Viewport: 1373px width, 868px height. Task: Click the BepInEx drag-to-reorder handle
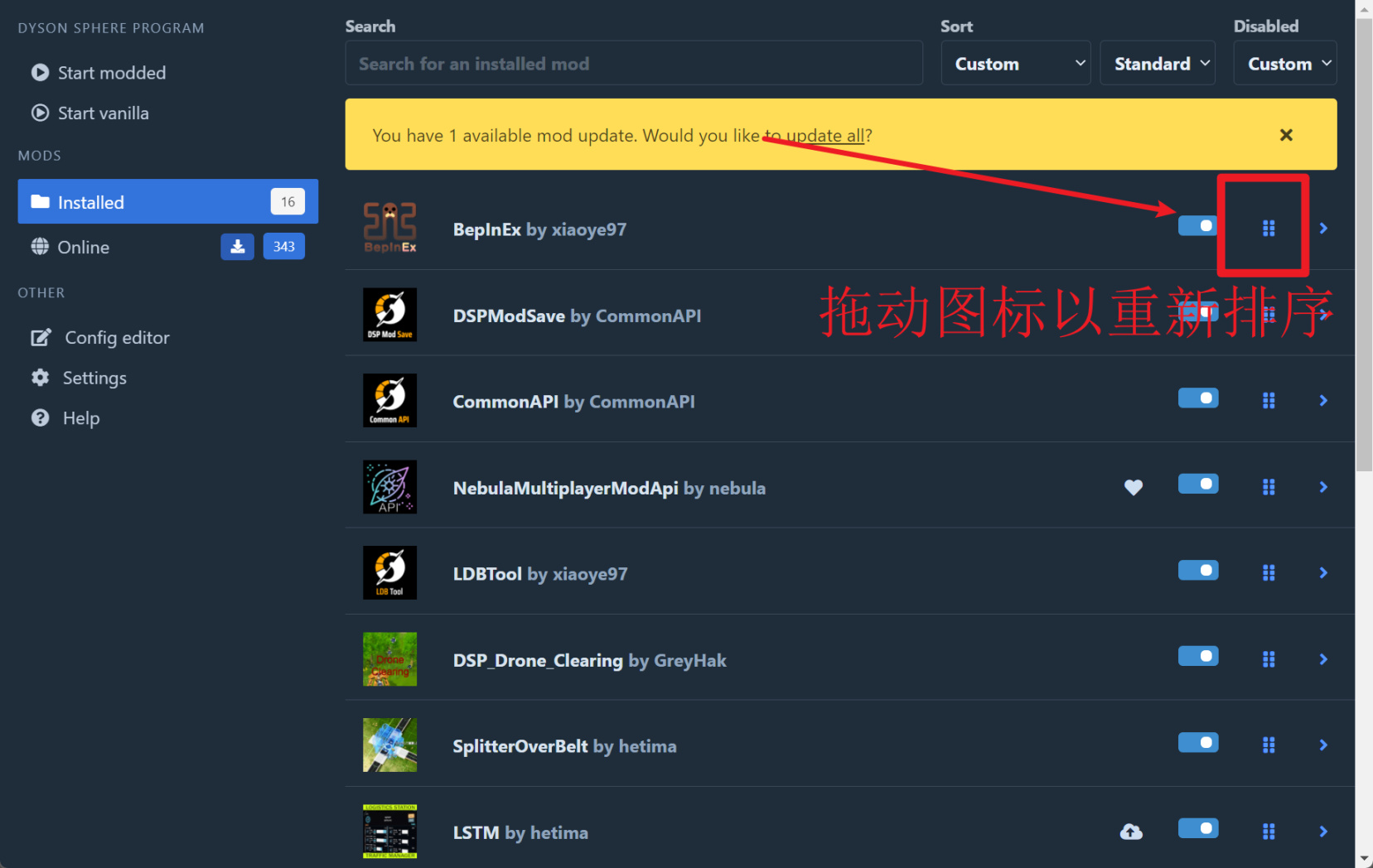1269,228
